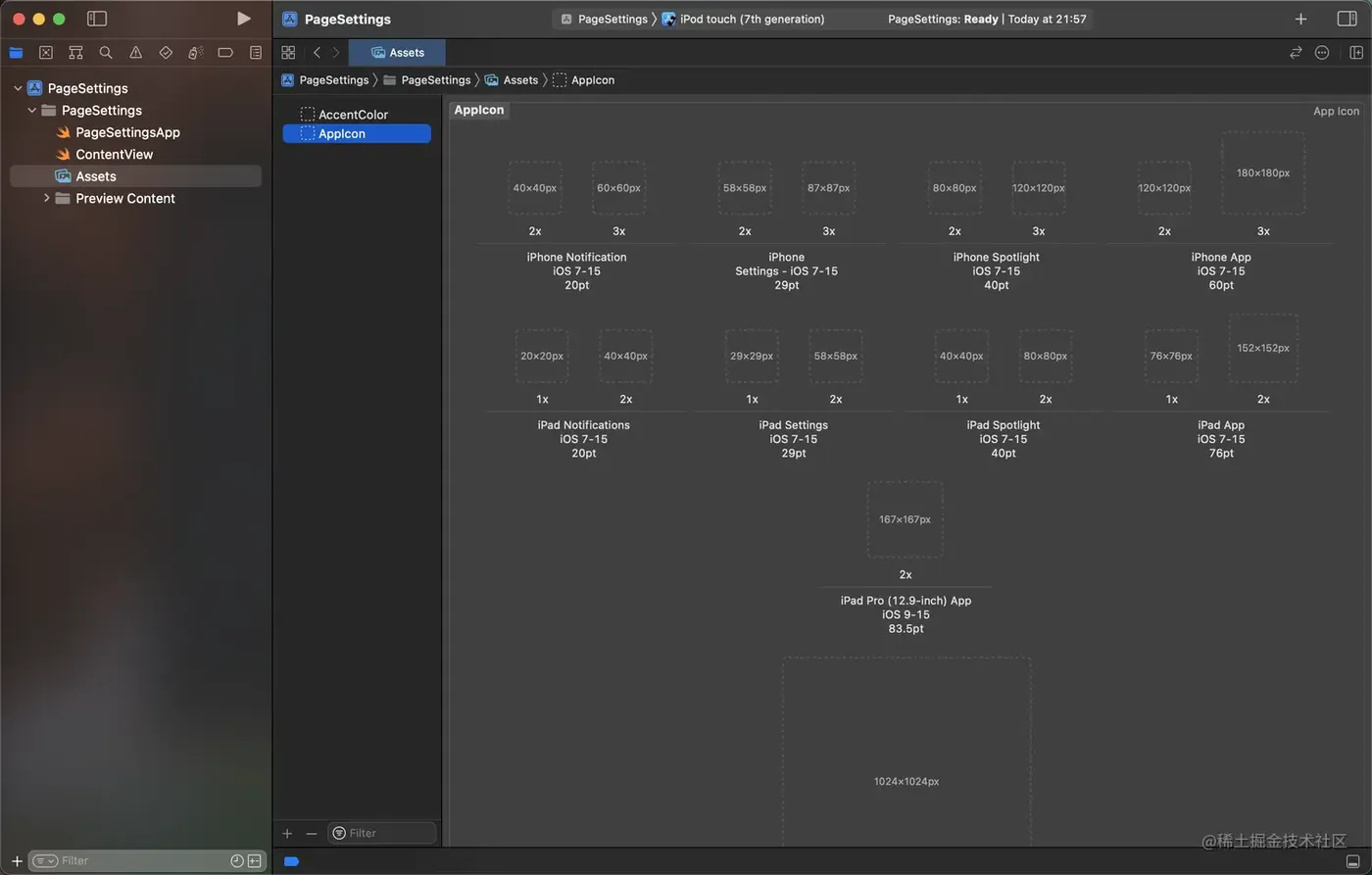This screenshot has height=875, width=1372.
Task: Open the Test navigator diamond icon
Action: [166, 53]
